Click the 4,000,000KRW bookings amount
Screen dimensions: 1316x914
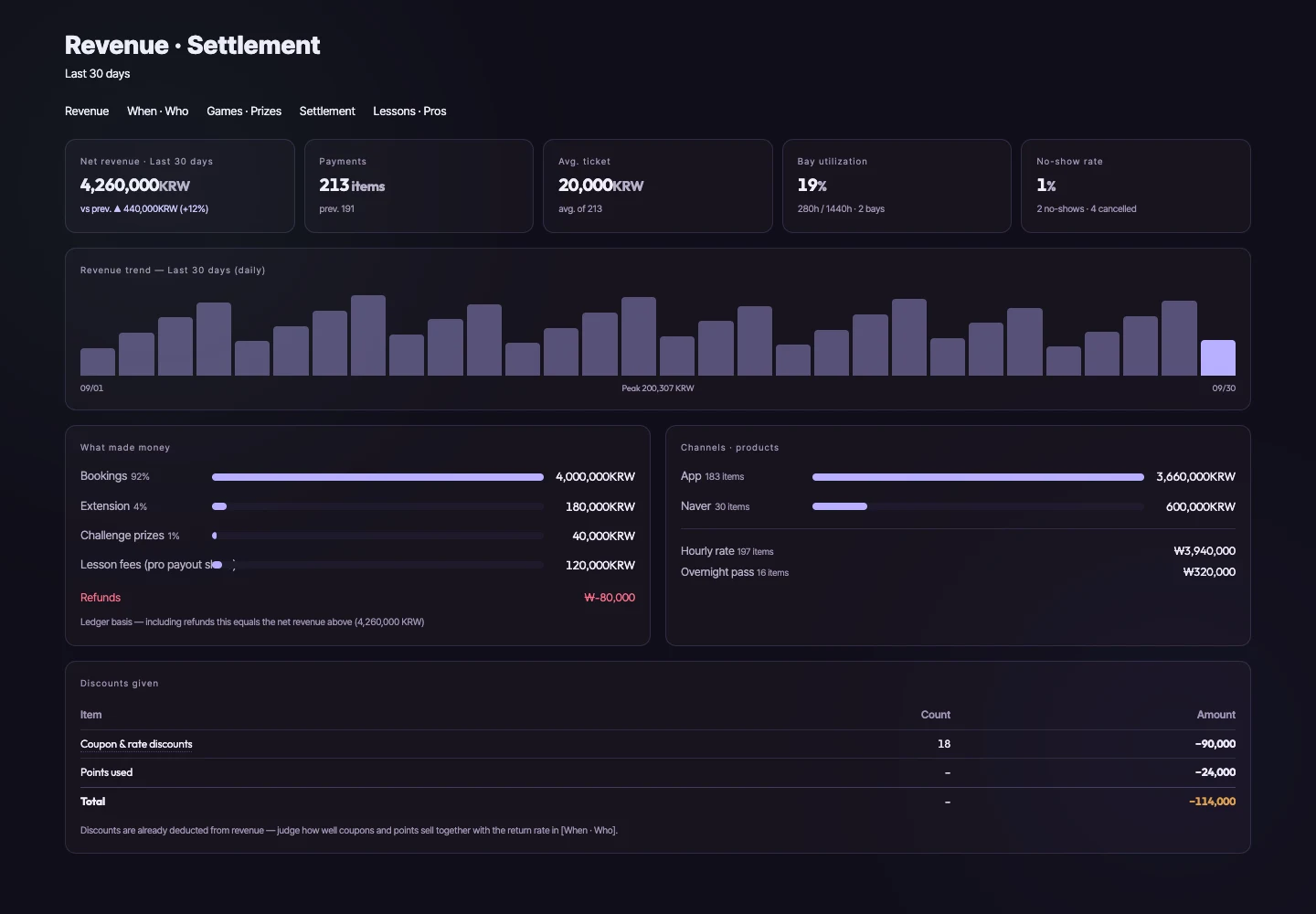pos(595,477)
